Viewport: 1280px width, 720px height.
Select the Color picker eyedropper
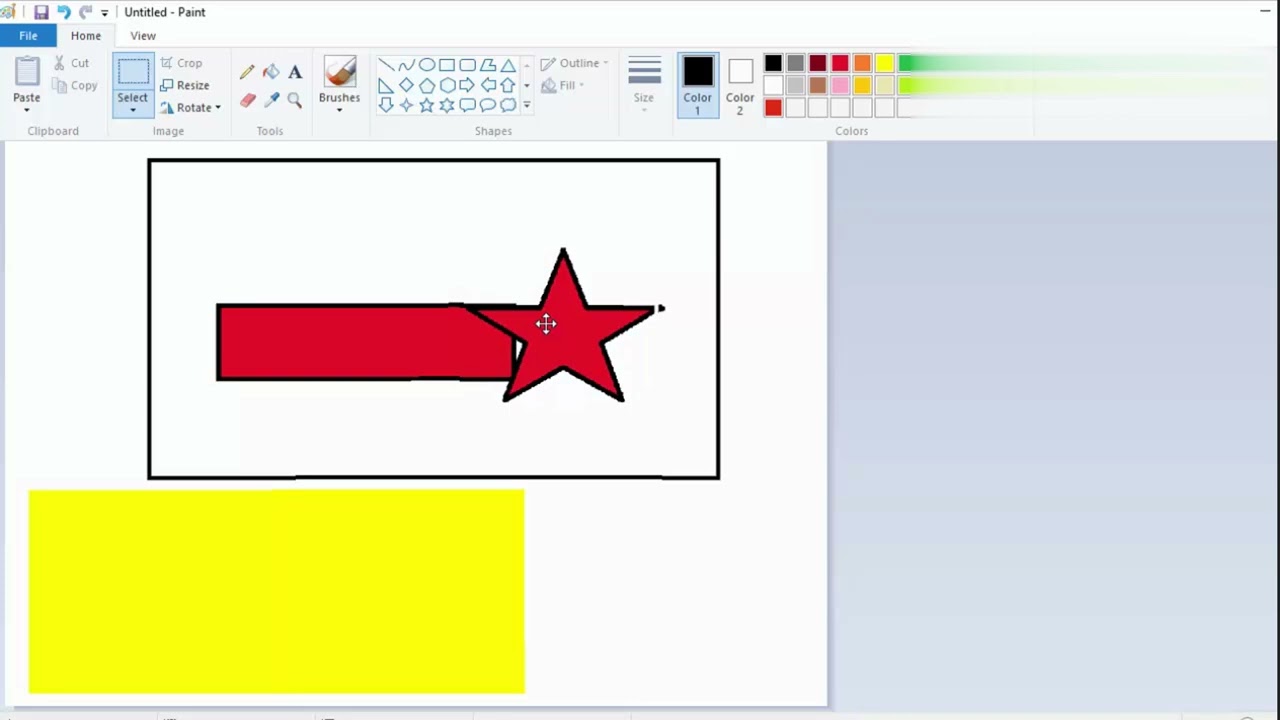(271, 100)
